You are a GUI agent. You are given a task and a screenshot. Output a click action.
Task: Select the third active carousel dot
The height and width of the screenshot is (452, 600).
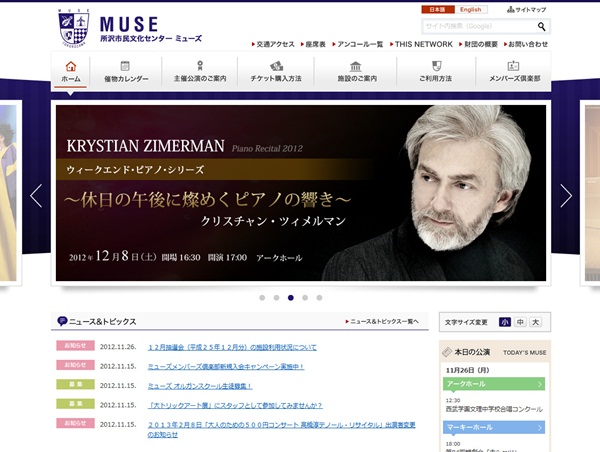pos(291,298)
